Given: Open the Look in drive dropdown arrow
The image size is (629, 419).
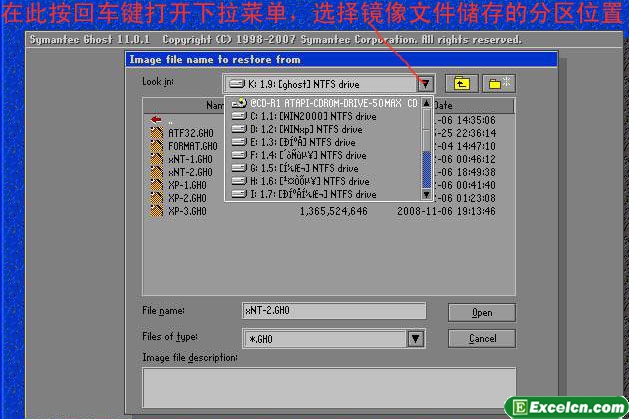Looking at the screenshot, I should coord(425,84).
